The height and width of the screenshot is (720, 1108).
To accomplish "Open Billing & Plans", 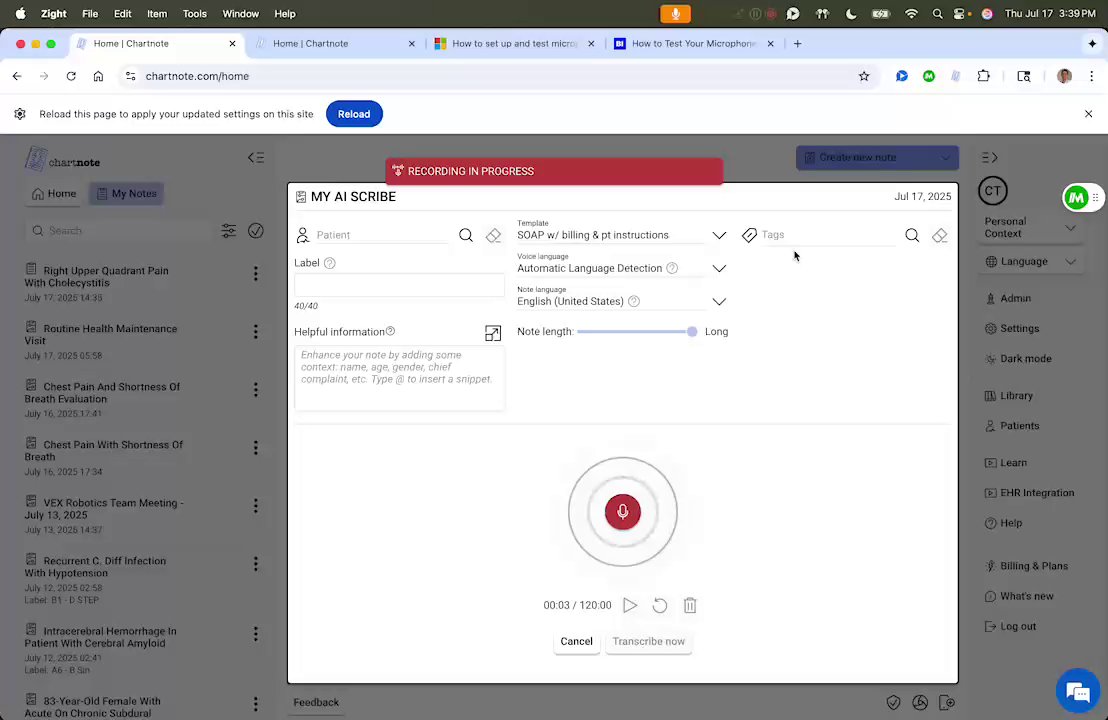I will click(1026, 566).
